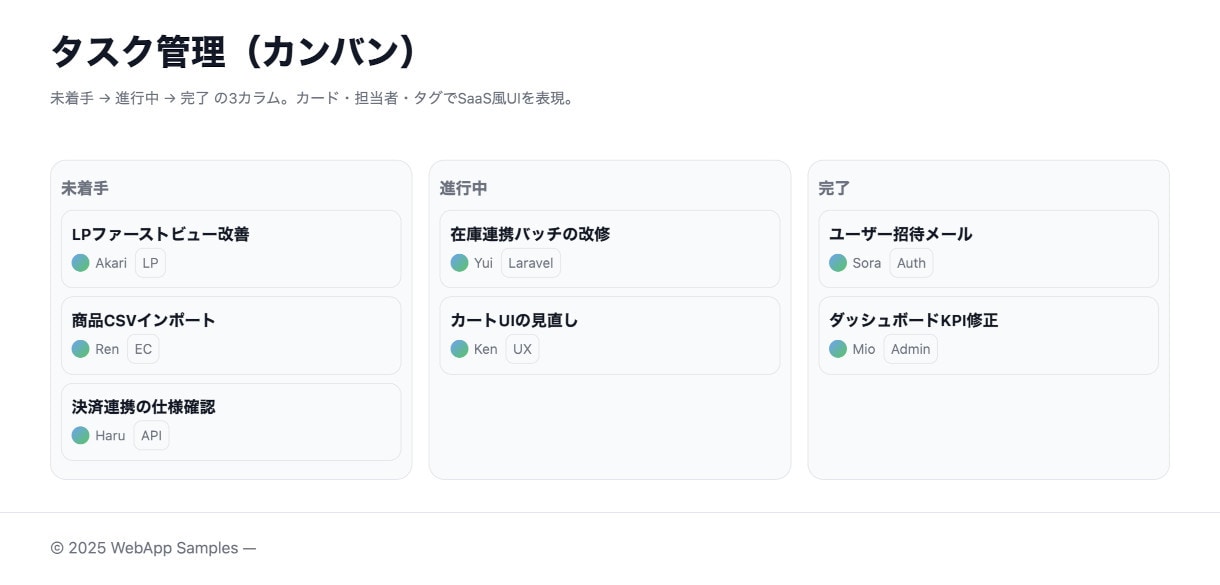Viewport: 1220px width, 585px height.
Task: Select the Laravel tag badge
Action: tap(531, 263)
